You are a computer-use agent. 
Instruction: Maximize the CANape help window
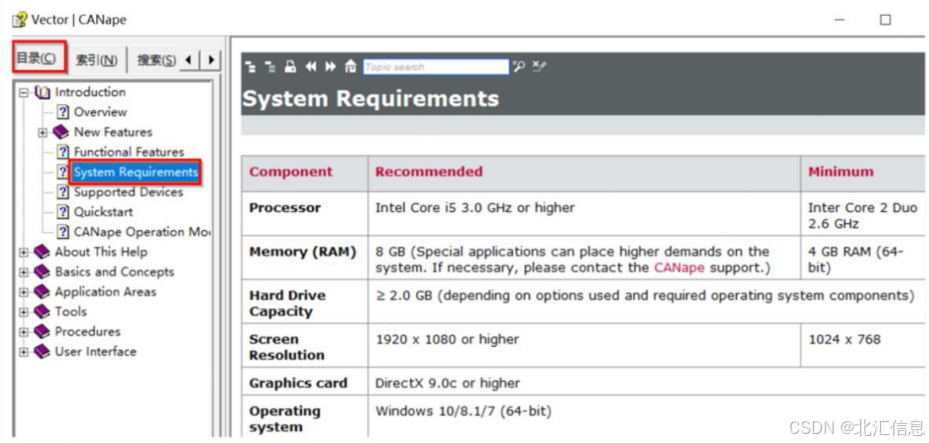click(885, 20)
